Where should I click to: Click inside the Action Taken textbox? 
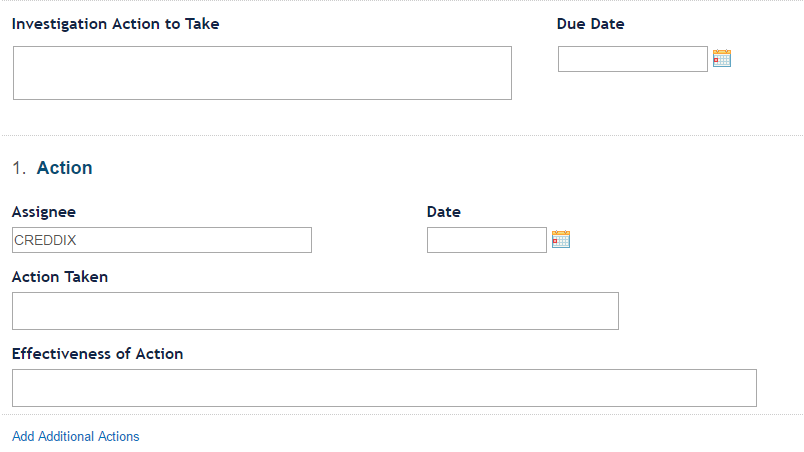[315, 311]
